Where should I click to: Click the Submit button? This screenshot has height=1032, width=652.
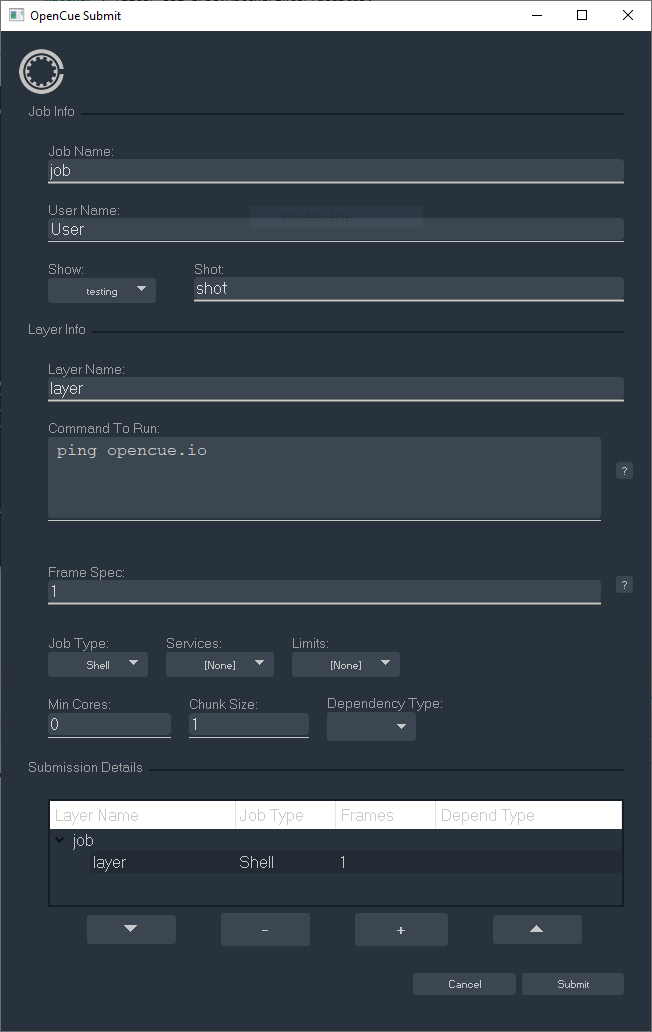573,984
